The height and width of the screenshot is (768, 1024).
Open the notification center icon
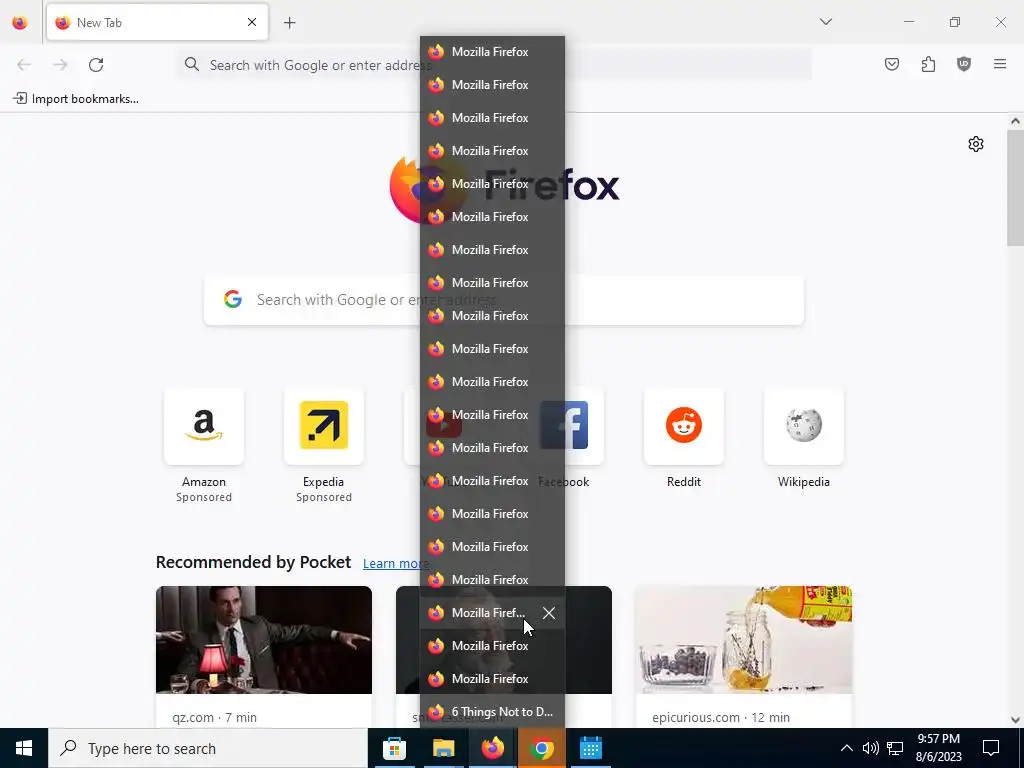991,748
